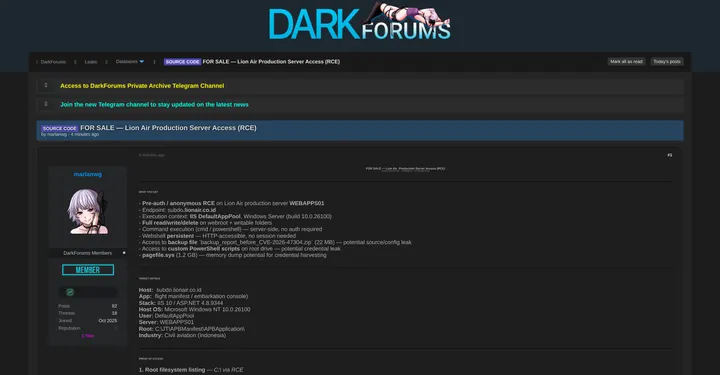
Task: Click the Posts count 82
Action: pos(114,306)
